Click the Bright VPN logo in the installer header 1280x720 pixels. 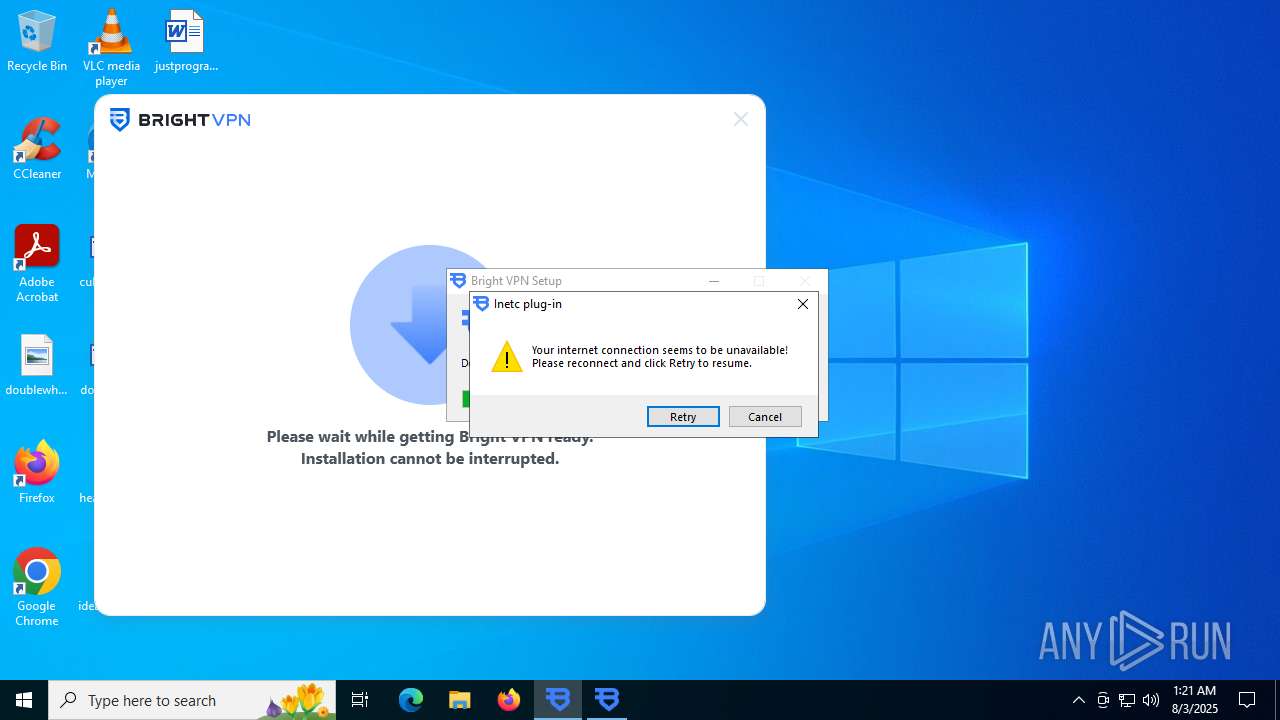[180, 120]
